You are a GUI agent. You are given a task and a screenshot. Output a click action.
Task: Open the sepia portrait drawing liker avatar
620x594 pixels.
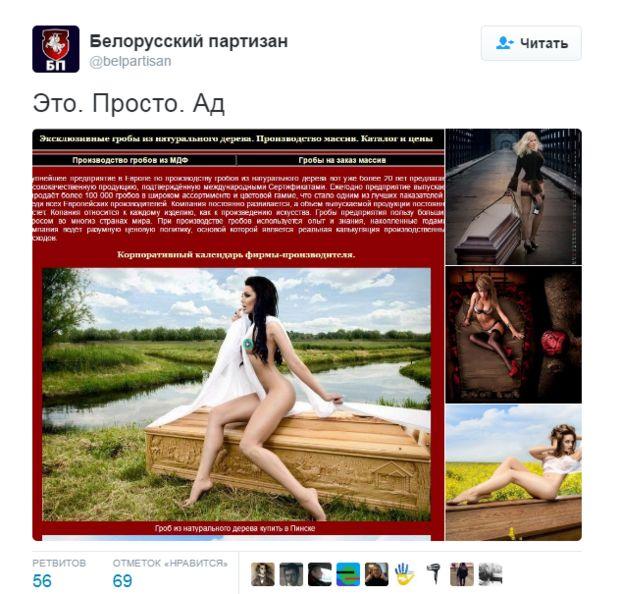[x=263, y=574]
